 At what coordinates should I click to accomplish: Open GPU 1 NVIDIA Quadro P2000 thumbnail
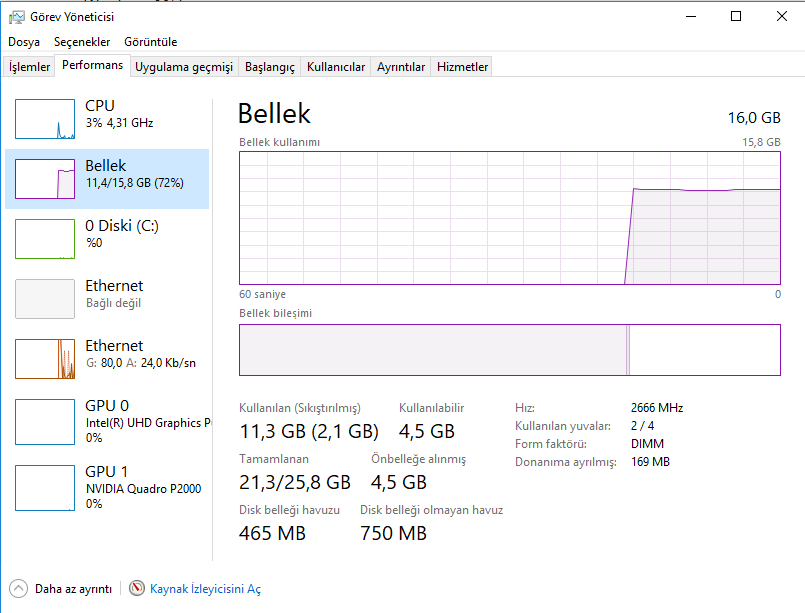click(45, 488)
